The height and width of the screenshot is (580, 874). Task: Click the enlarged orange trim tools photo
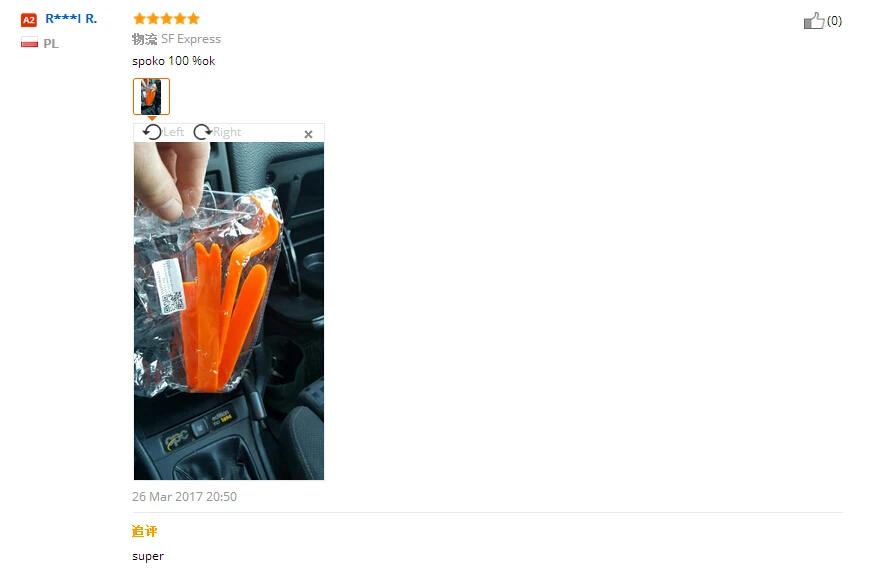point(229,311)
